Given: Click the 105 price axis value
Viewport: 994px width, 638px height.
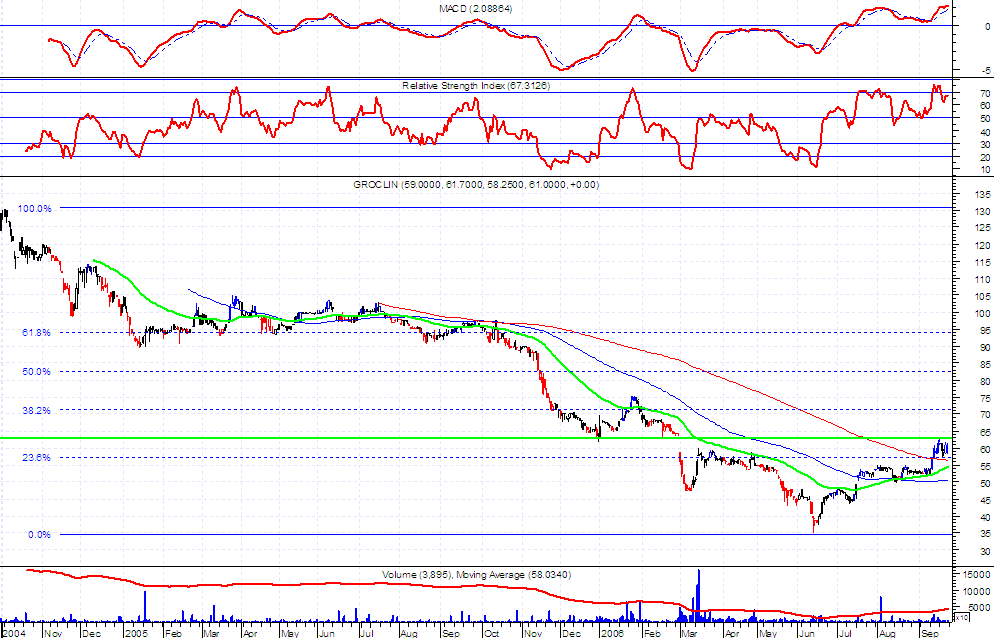Looking at the screenshot, I should 984,296.
